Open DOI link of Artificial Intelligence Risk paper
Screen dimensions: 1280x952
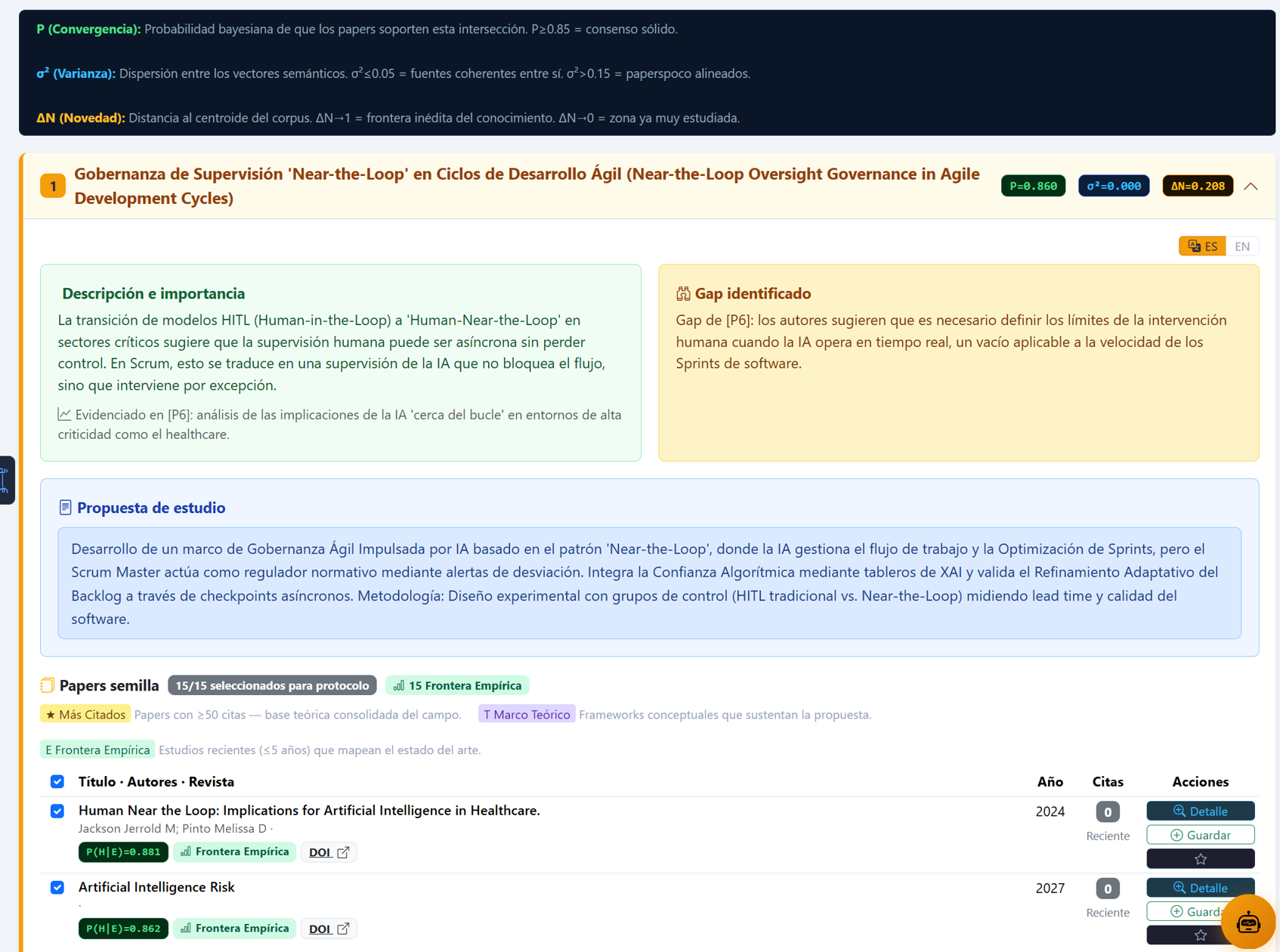329,929
